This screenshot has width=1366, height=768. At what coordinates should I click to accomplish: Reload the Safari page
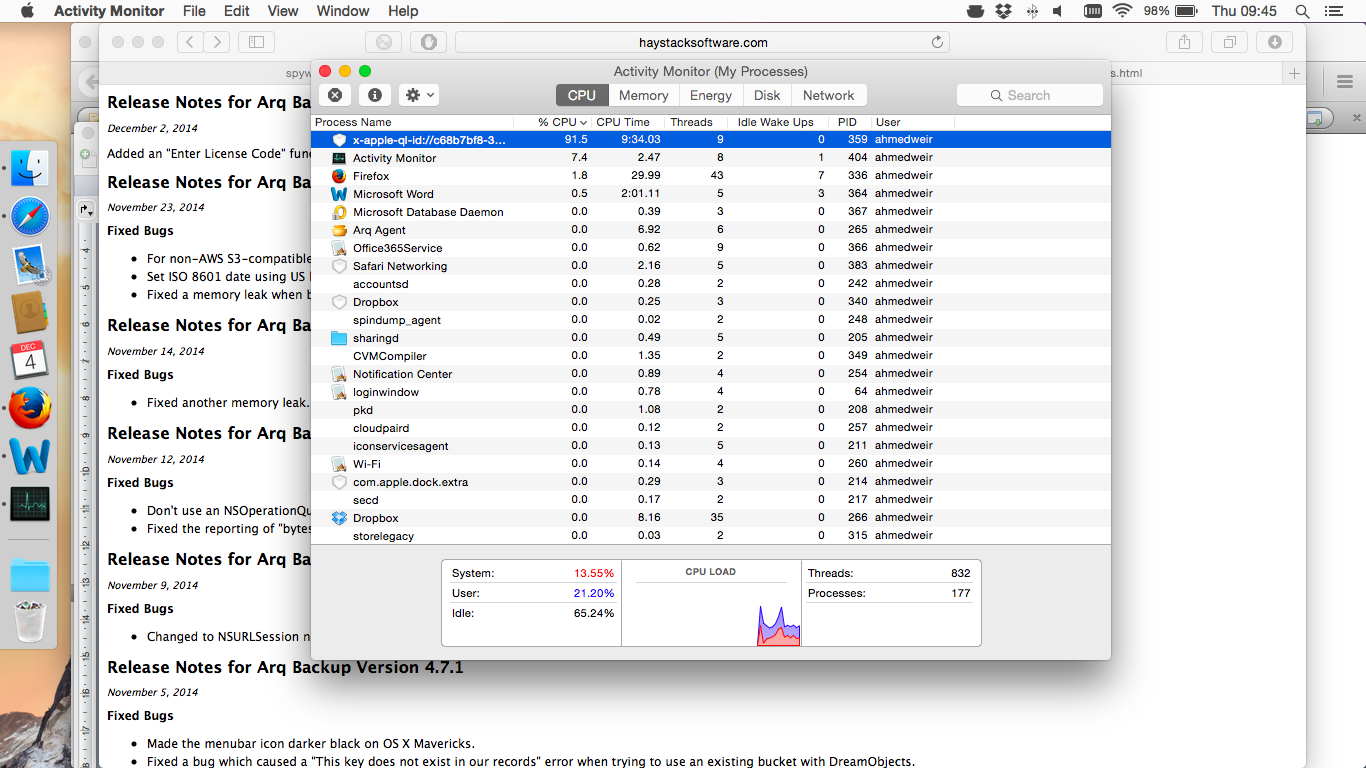937,42
